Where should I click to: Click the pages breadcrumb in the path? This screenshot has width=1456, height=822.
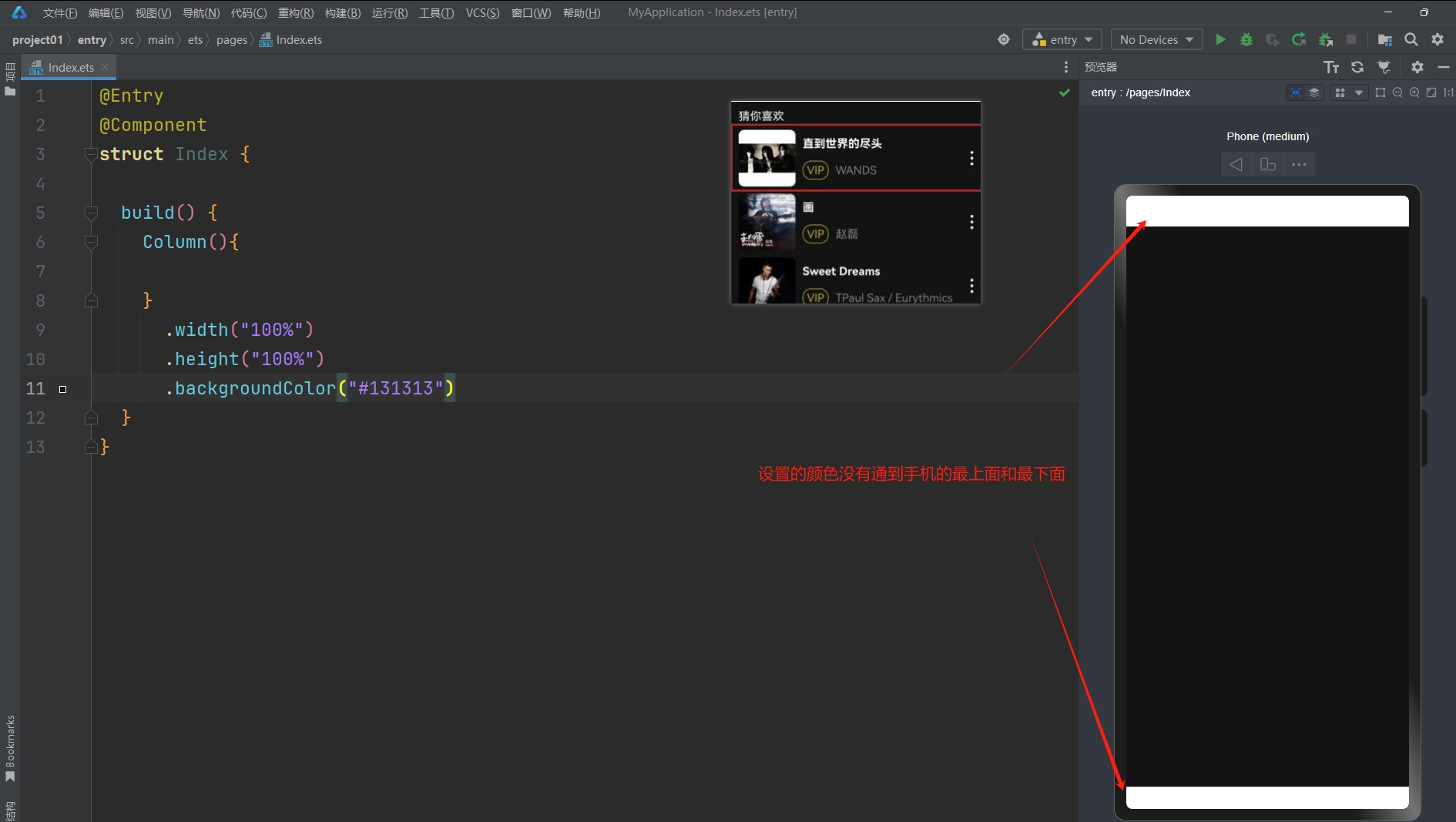(231, 39)
